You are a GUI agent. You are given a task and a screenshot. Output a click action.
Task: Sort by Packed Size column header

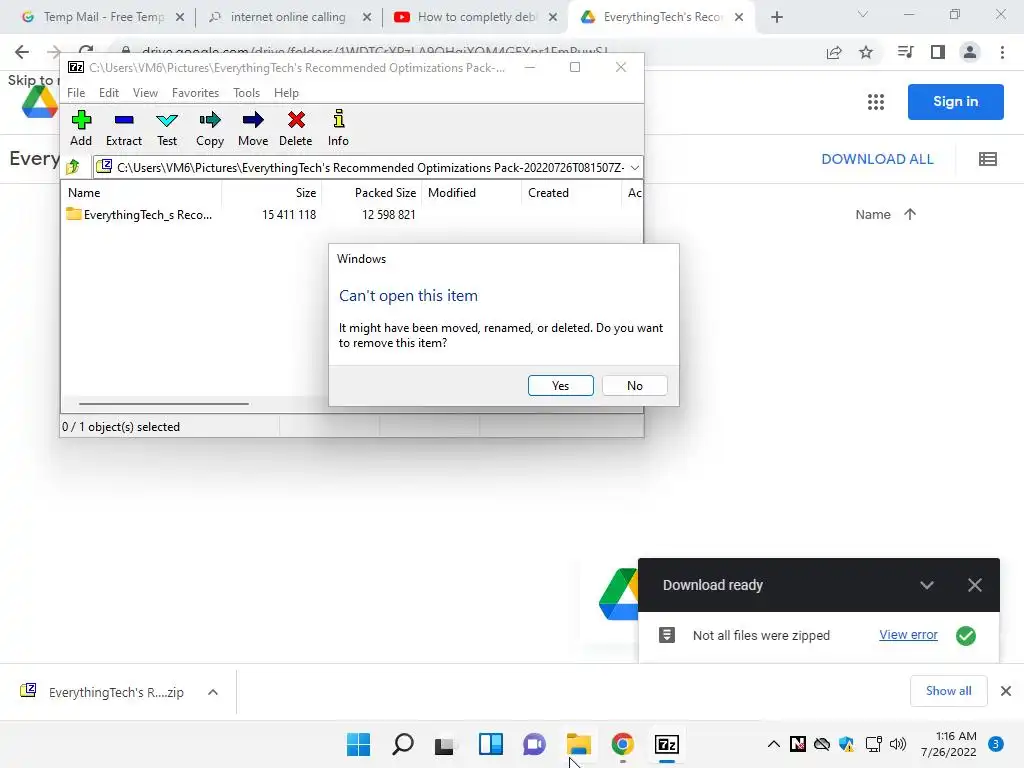point(372,193)
